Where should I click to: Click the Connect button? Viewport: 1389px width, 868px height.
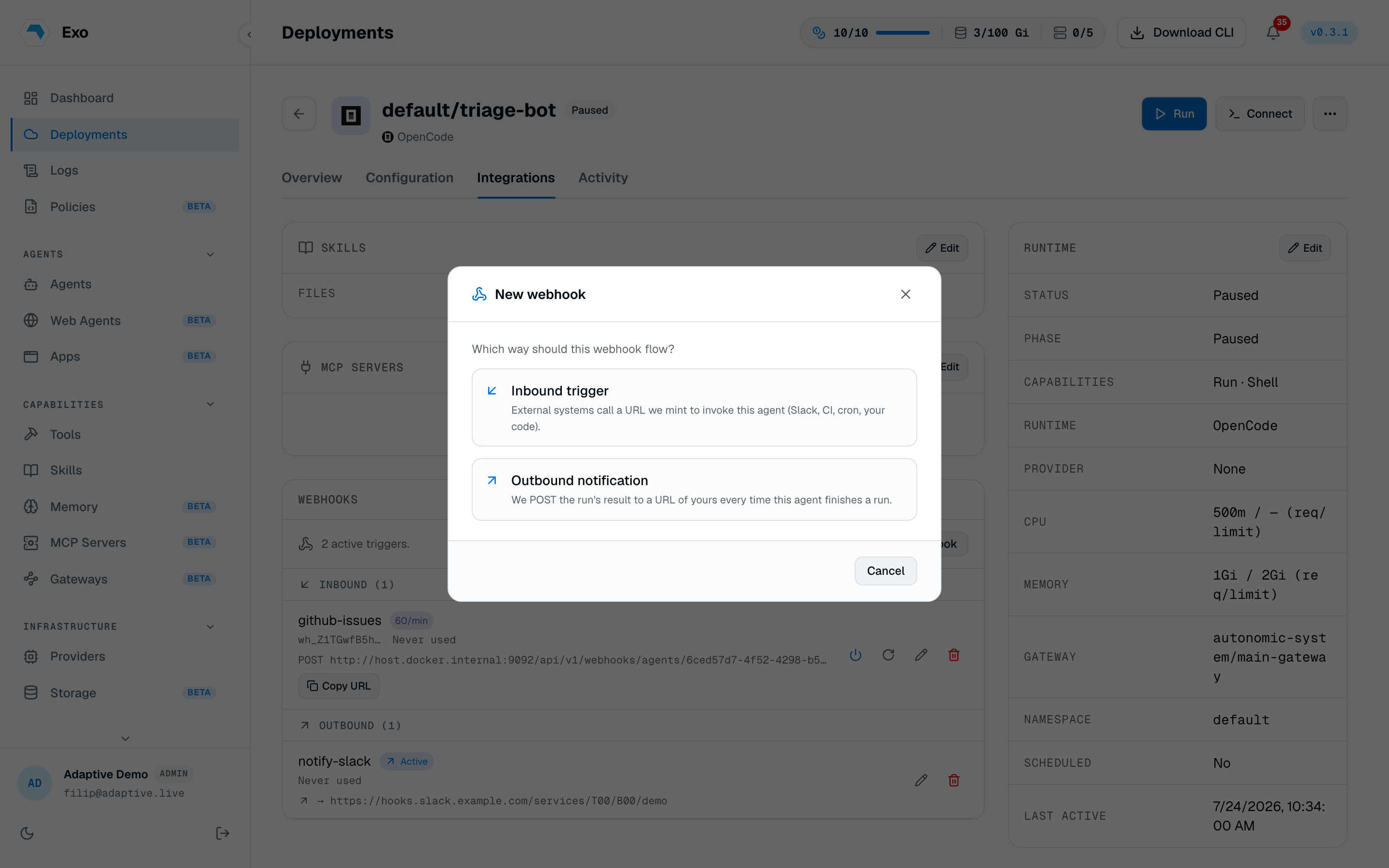pyautogui.click(x=1260, y=114)
